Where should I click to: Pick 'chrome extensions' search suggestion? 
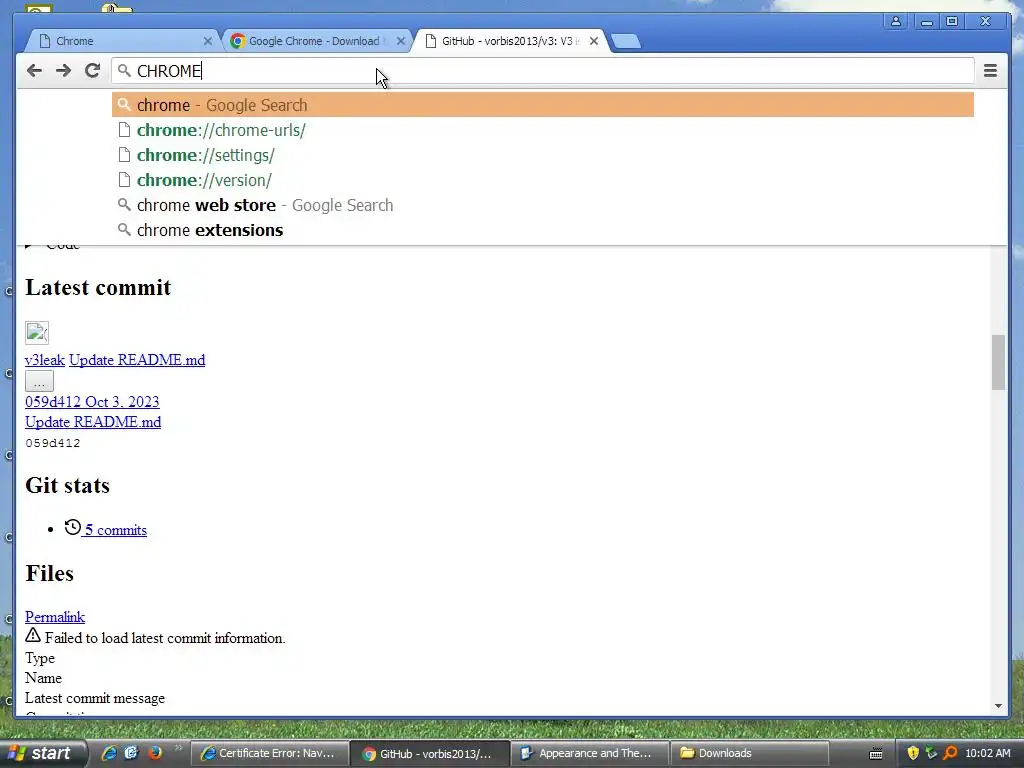point(543,230)
